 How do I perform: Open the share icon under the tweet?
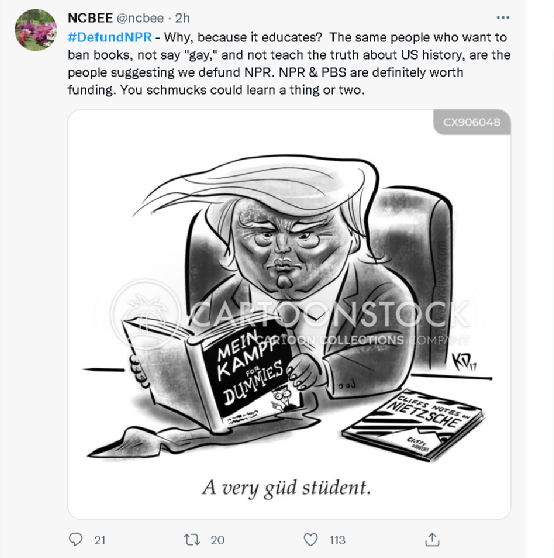[x=432, y=539]
